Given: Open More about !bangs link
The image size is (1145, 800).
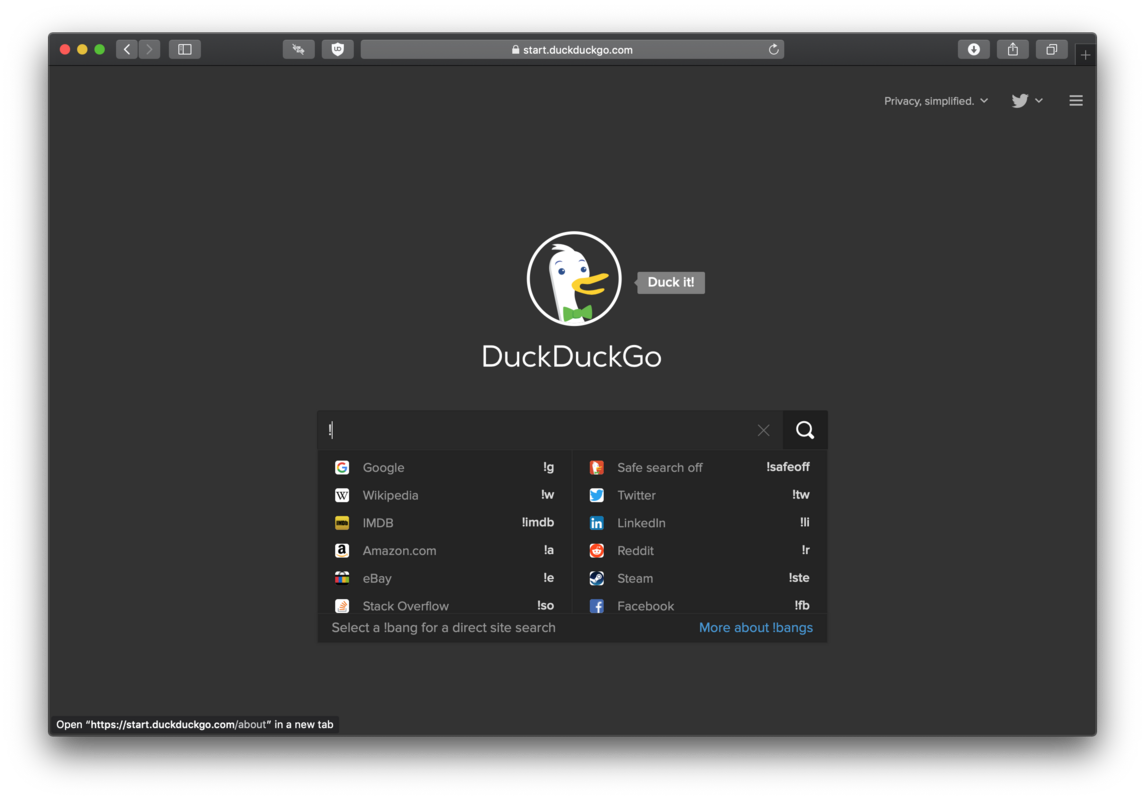Looking at the screenshot, I should tap(756, 628).
